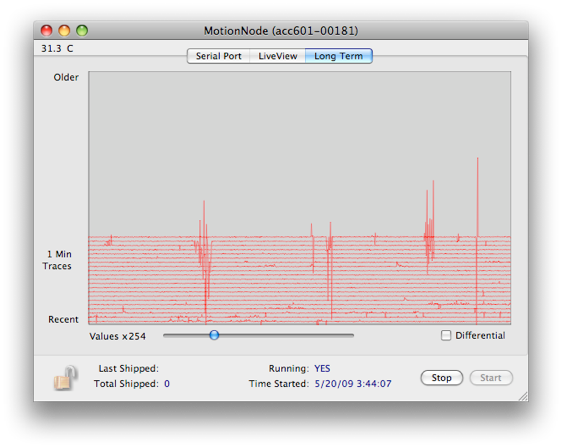Click the open padlock icon

pos(66,378)
